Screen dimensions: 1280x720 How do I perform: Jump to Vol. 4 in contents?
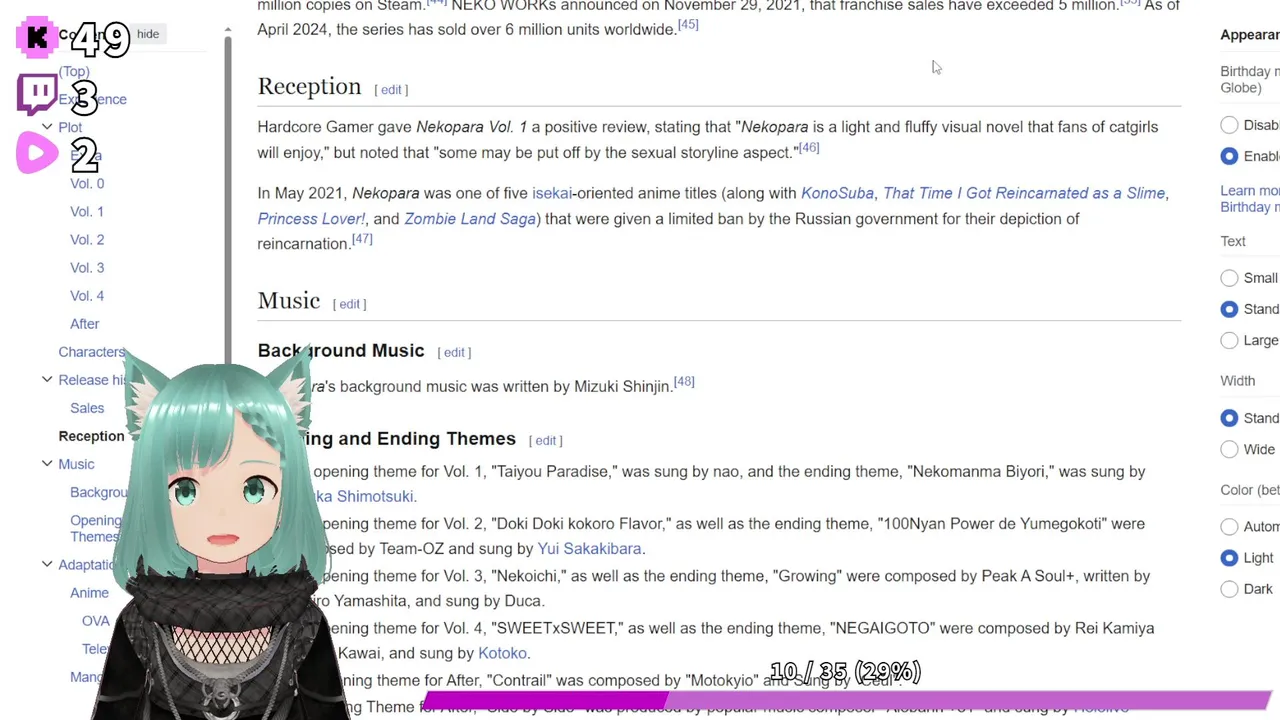87,296
